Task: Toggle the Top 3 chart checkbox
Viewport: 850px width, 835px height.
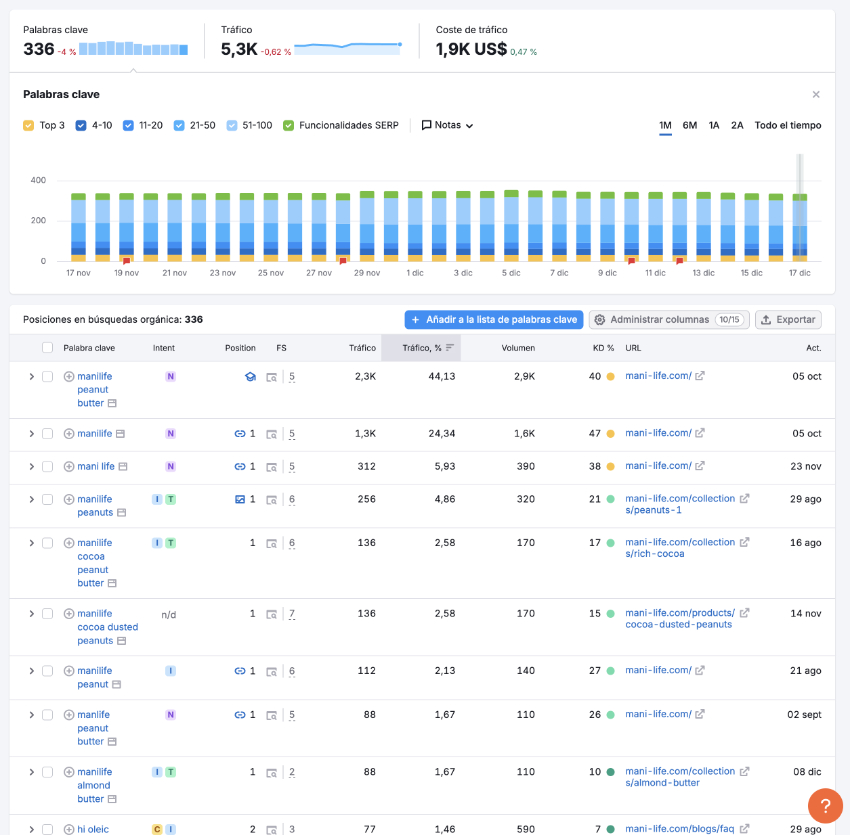Action: point(29,125)
